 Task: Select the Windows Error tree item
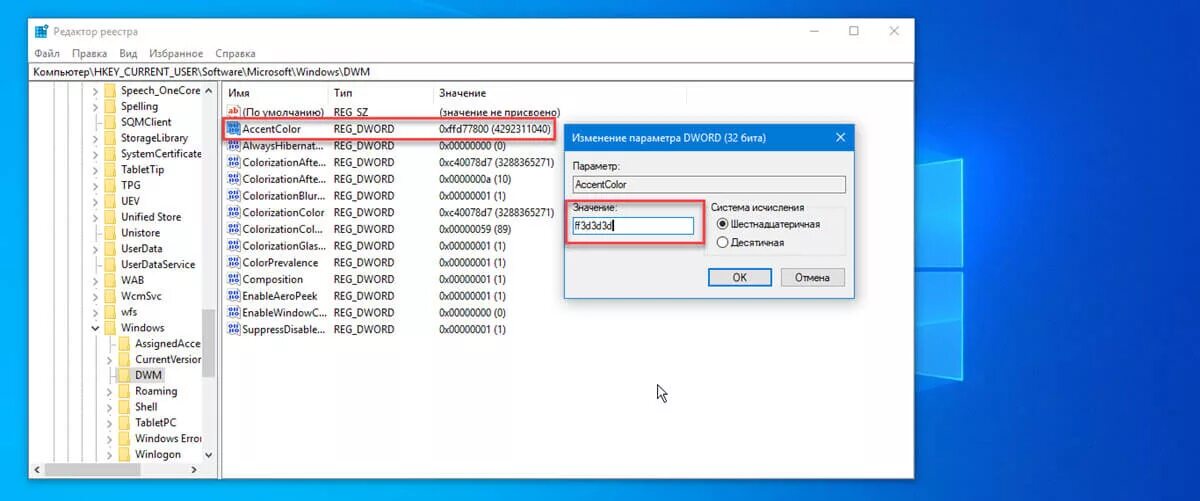(168, 439)
